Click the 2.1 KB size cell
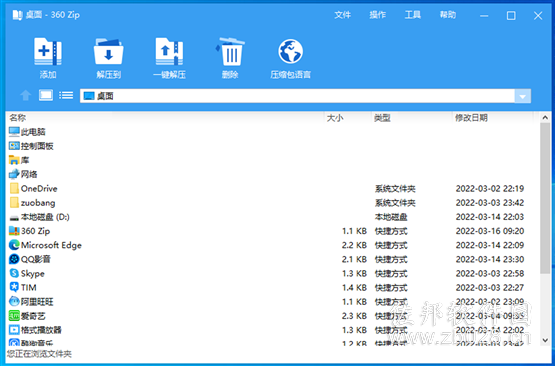 (354, 259)
